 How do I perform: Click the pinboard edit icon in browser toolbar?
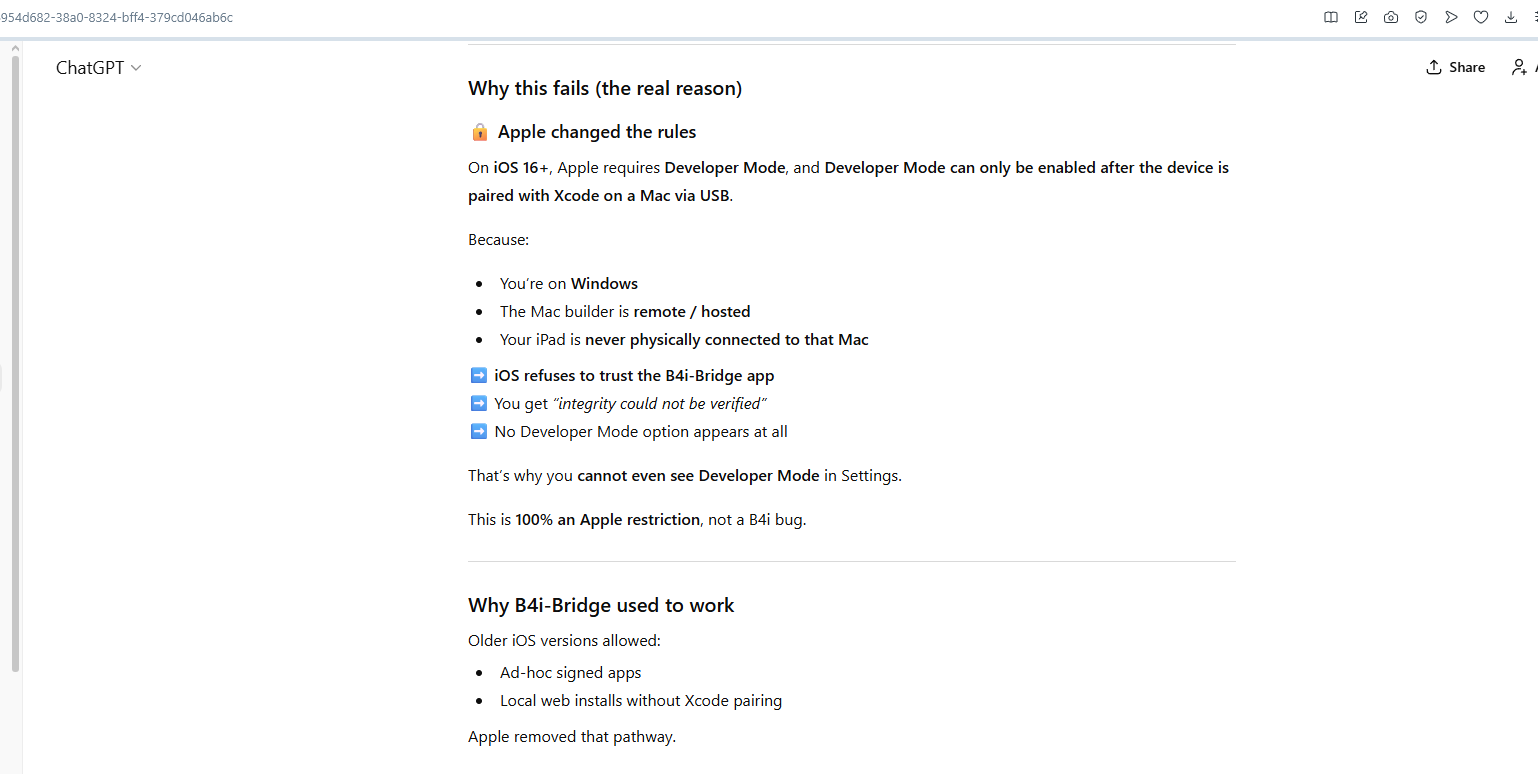(x=1361, y=17)
